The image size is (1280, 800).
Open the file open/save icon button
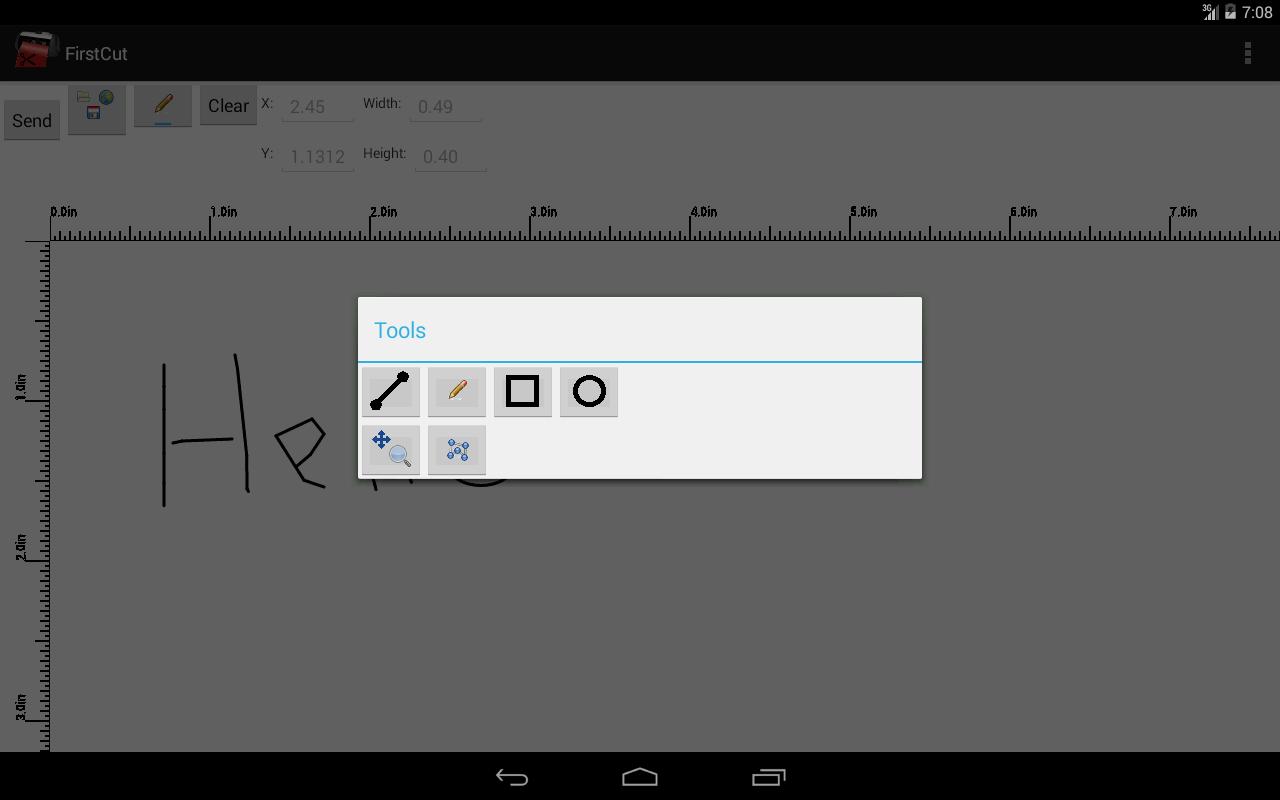tap(97, 108)
